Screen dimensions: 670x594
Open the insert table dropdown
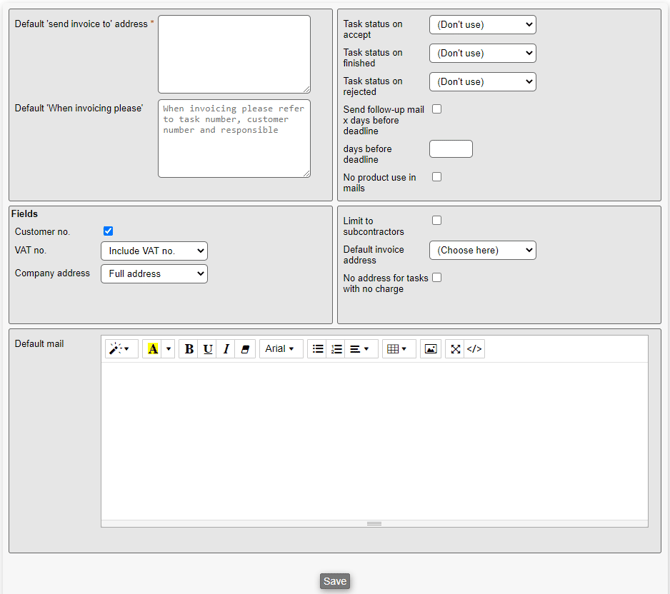(x=397, y=349)
